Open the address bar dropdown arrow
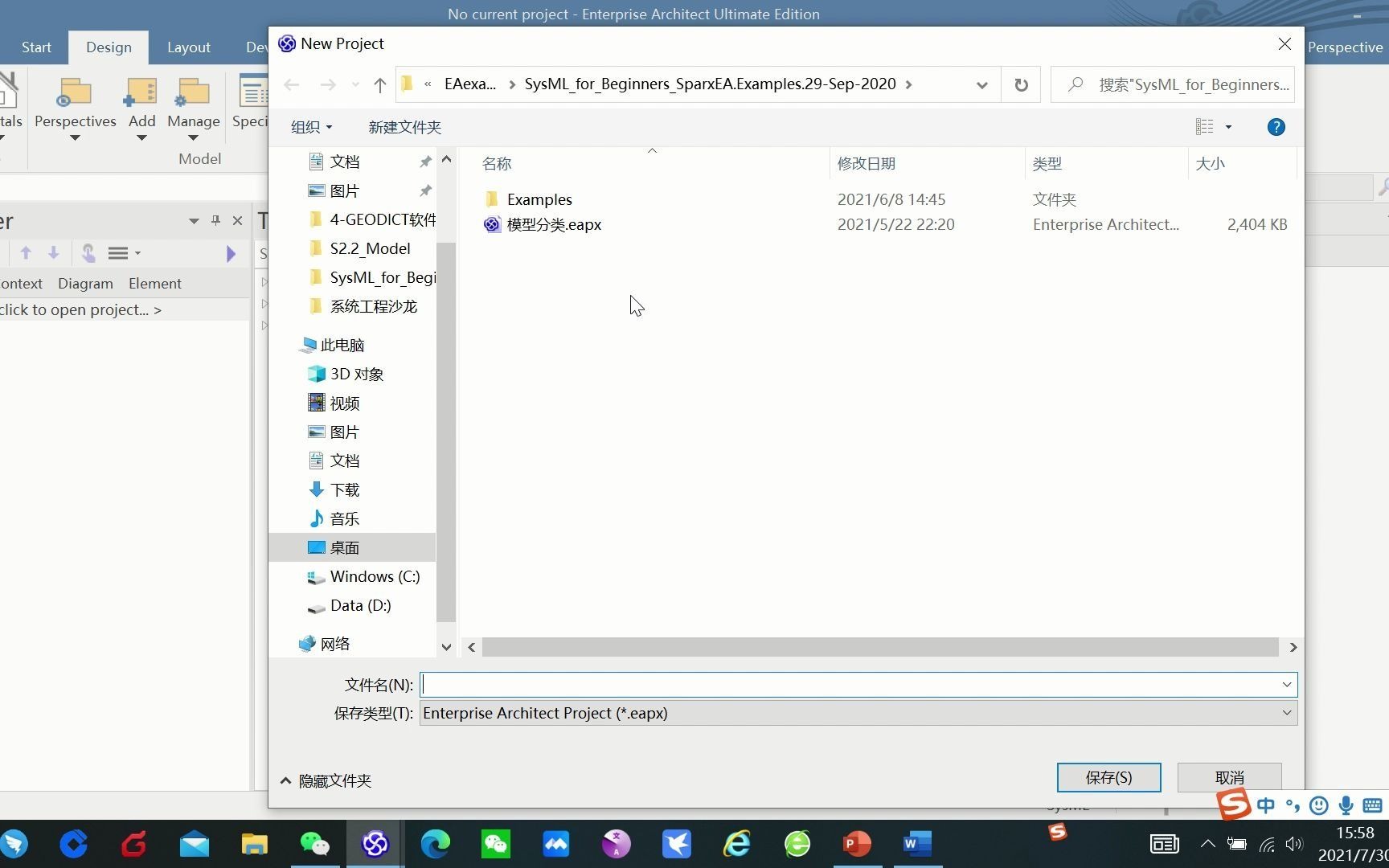The height and width of the screenshot is (868, 1389). click(981, 84)
